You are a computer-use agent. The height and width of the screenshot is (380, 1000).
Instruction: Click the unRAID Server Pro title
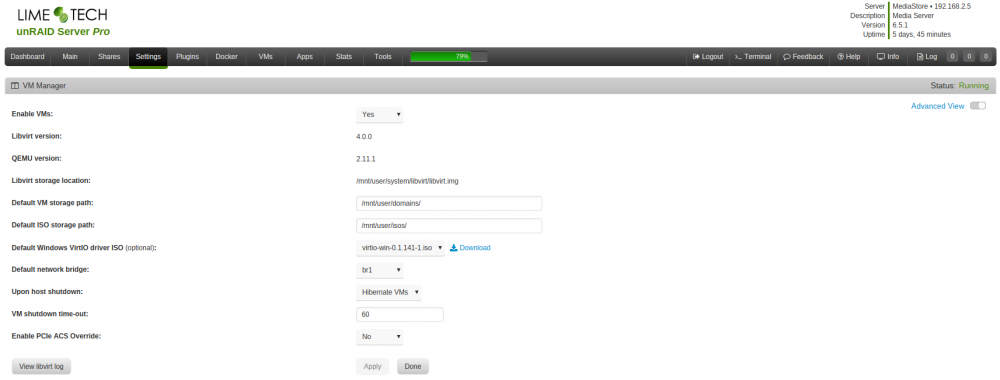coord(63,31)
